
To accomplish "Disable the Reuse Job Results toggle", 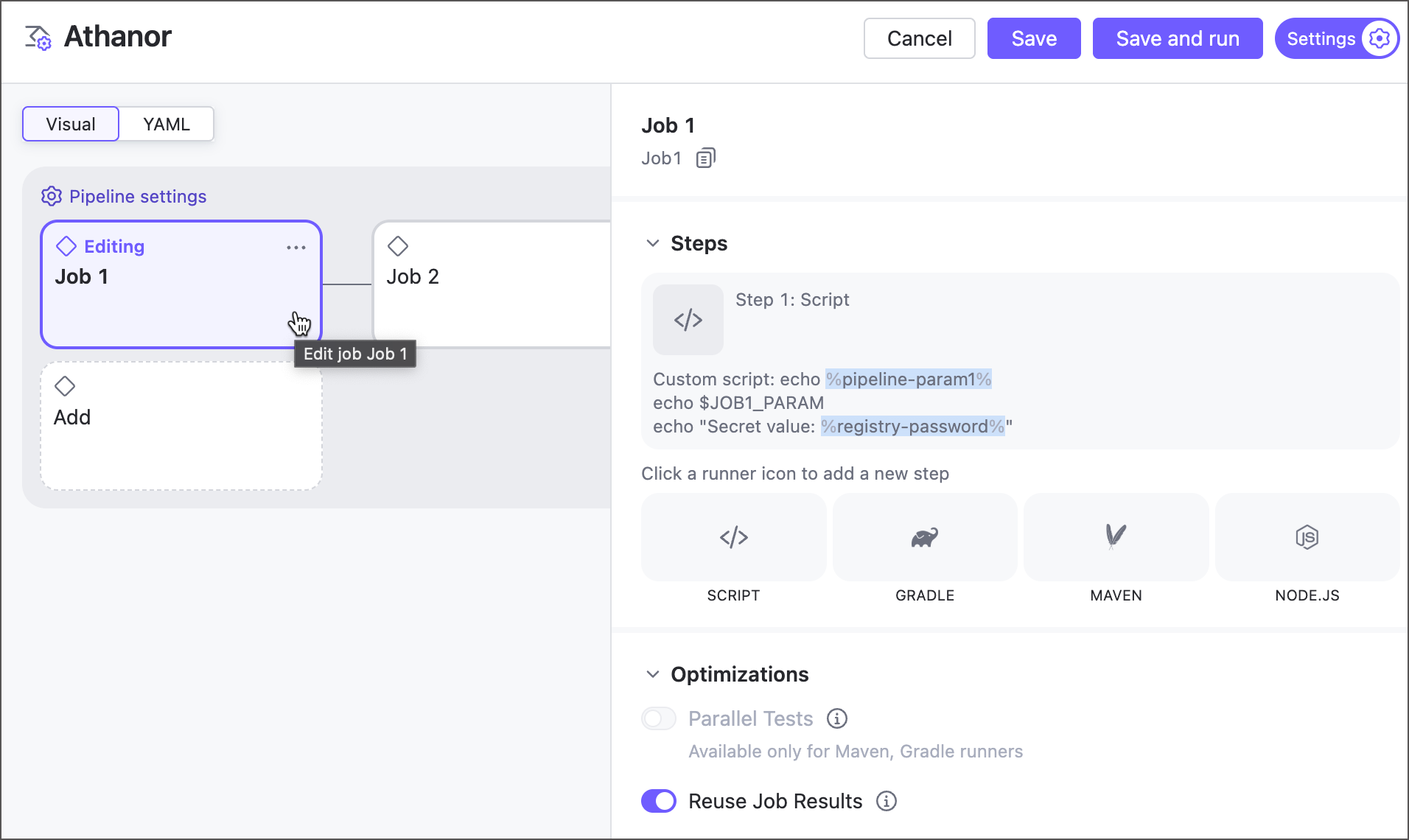I will point(659,801).
